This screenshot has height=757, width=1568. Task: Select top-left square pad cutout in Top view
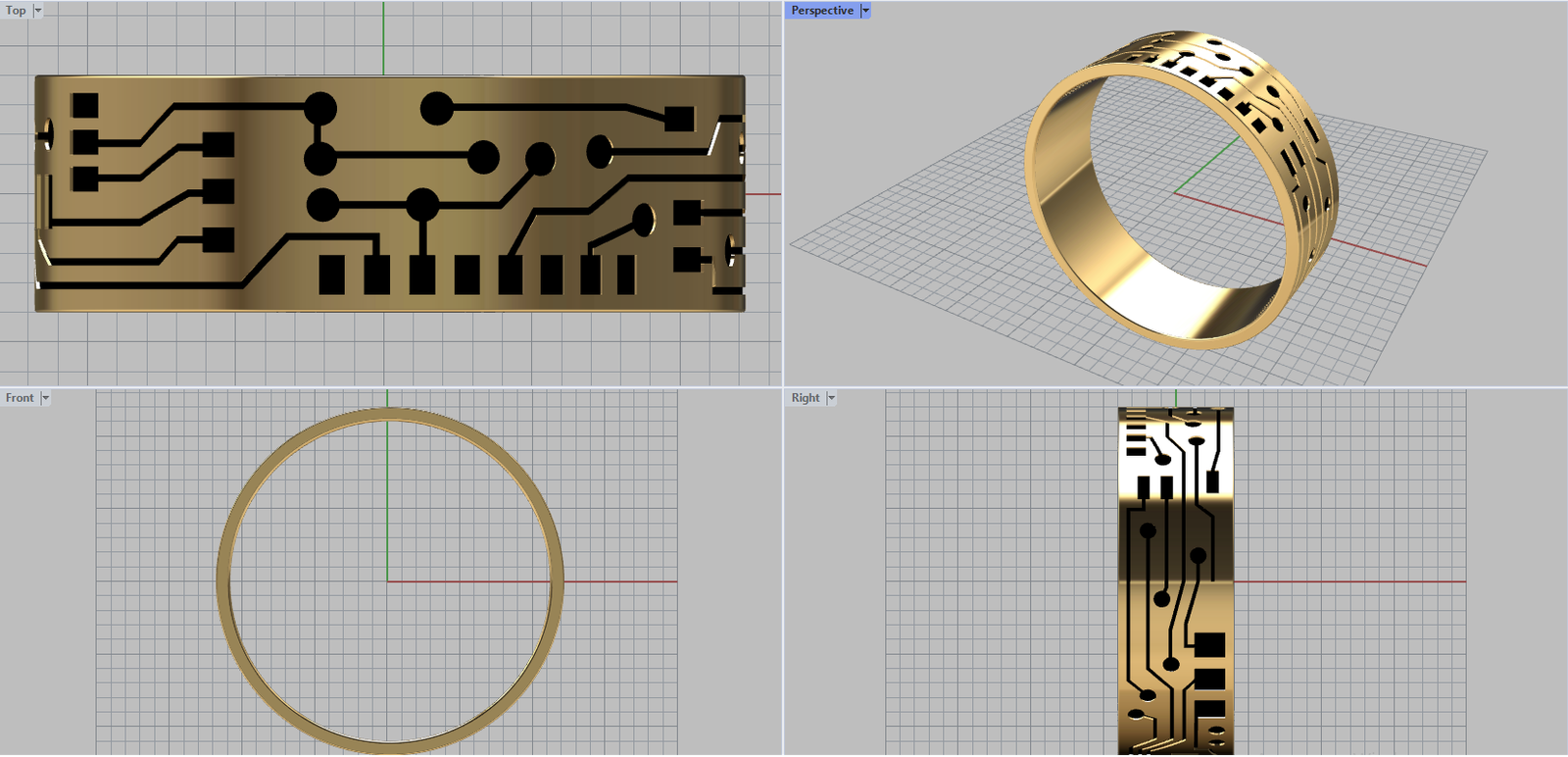[x=85, y=106]
